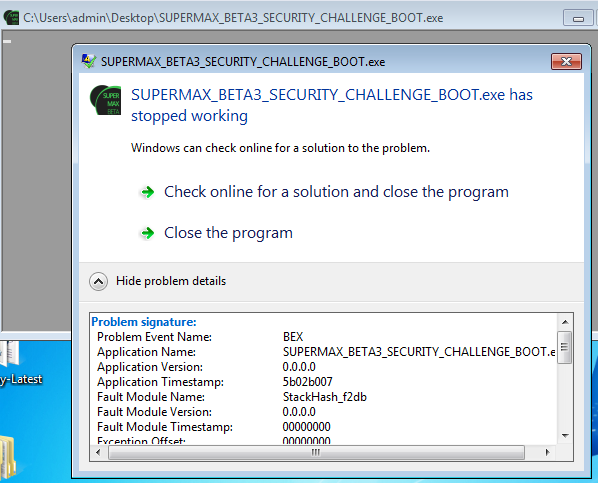Click the horizontal scrollbar left arrow
The image size is (598, 483).
click(x=98, y=452)
